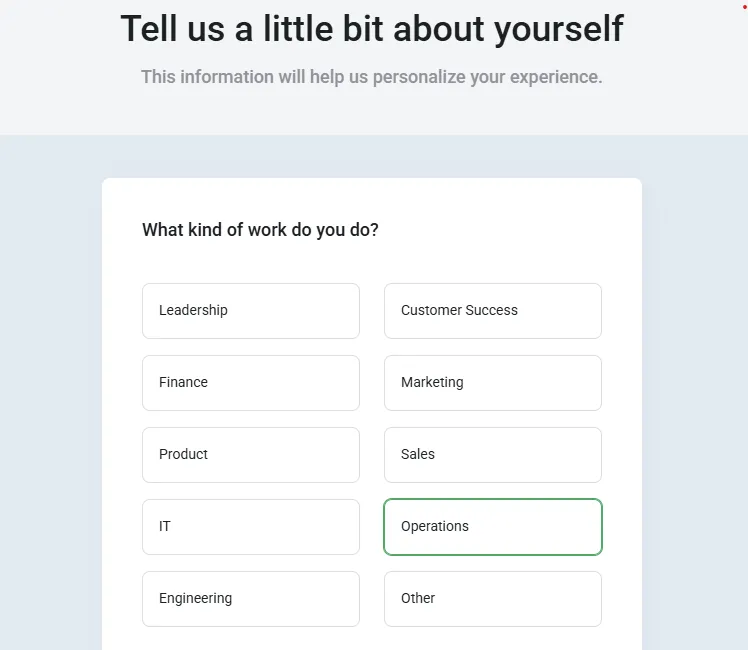Screen dimensions: 748x650
Task: Choose the Product option
Action: tap(250, 455)
